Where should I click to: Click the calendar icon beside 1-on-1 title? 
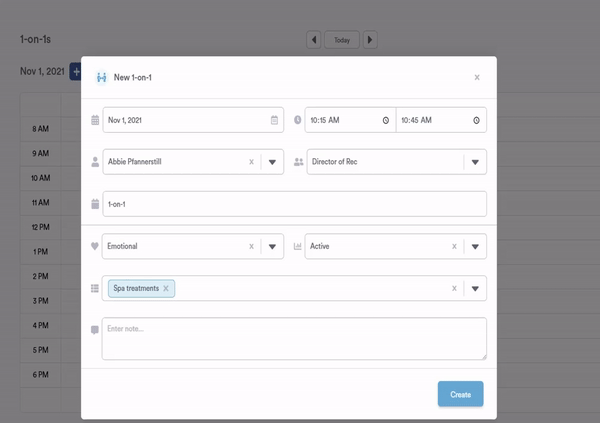click(x=95, y=204)
